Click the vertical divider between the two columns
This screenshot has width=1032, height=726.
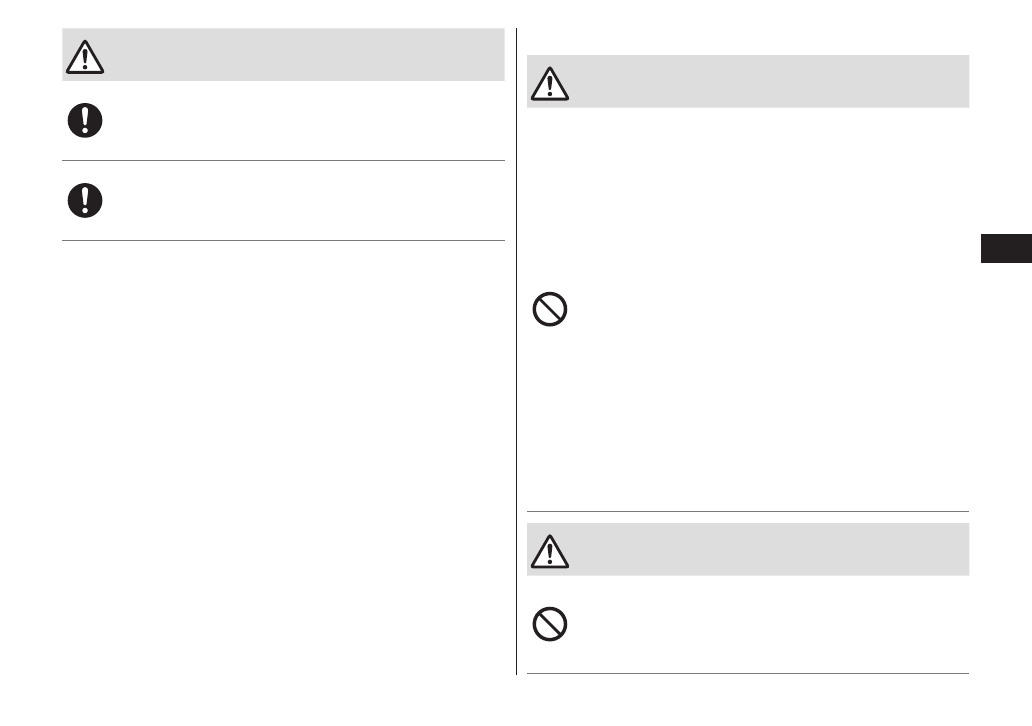517,350
